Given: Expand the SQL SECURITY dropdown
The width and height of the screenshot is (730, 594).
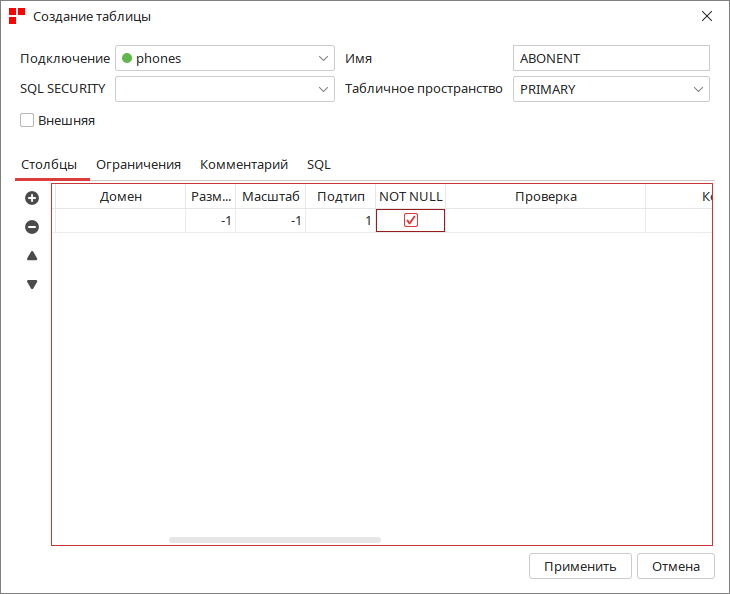Looking at the screenshot, I should 225,89.
